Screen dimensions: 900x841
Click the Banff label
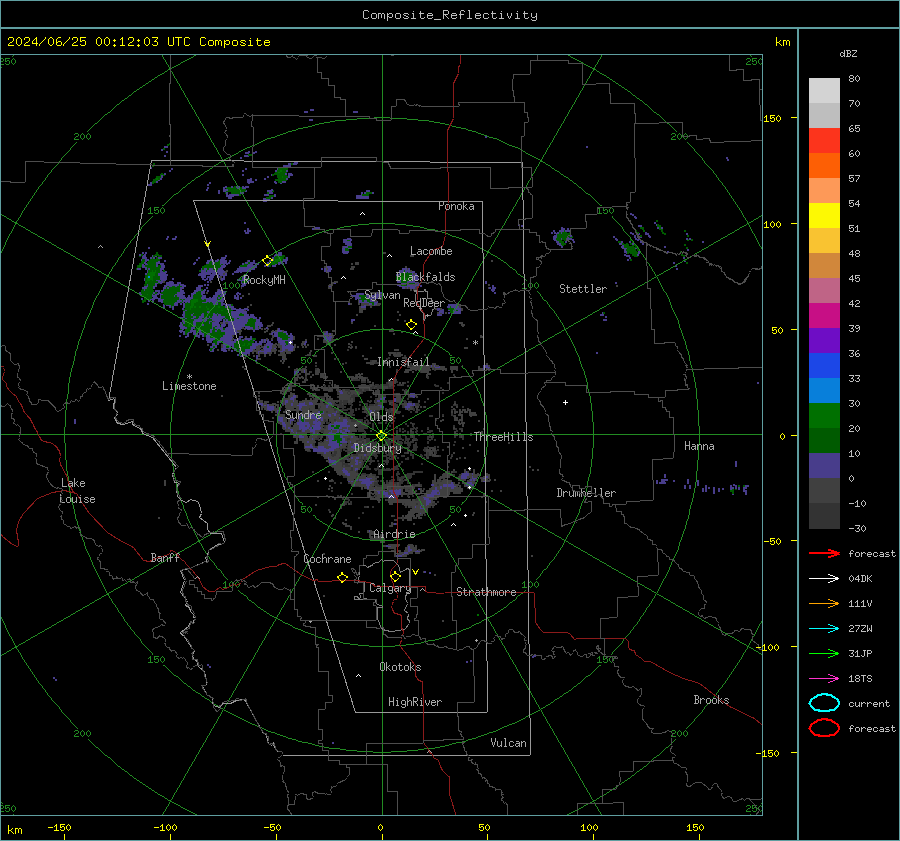click(x=165, y=557)
